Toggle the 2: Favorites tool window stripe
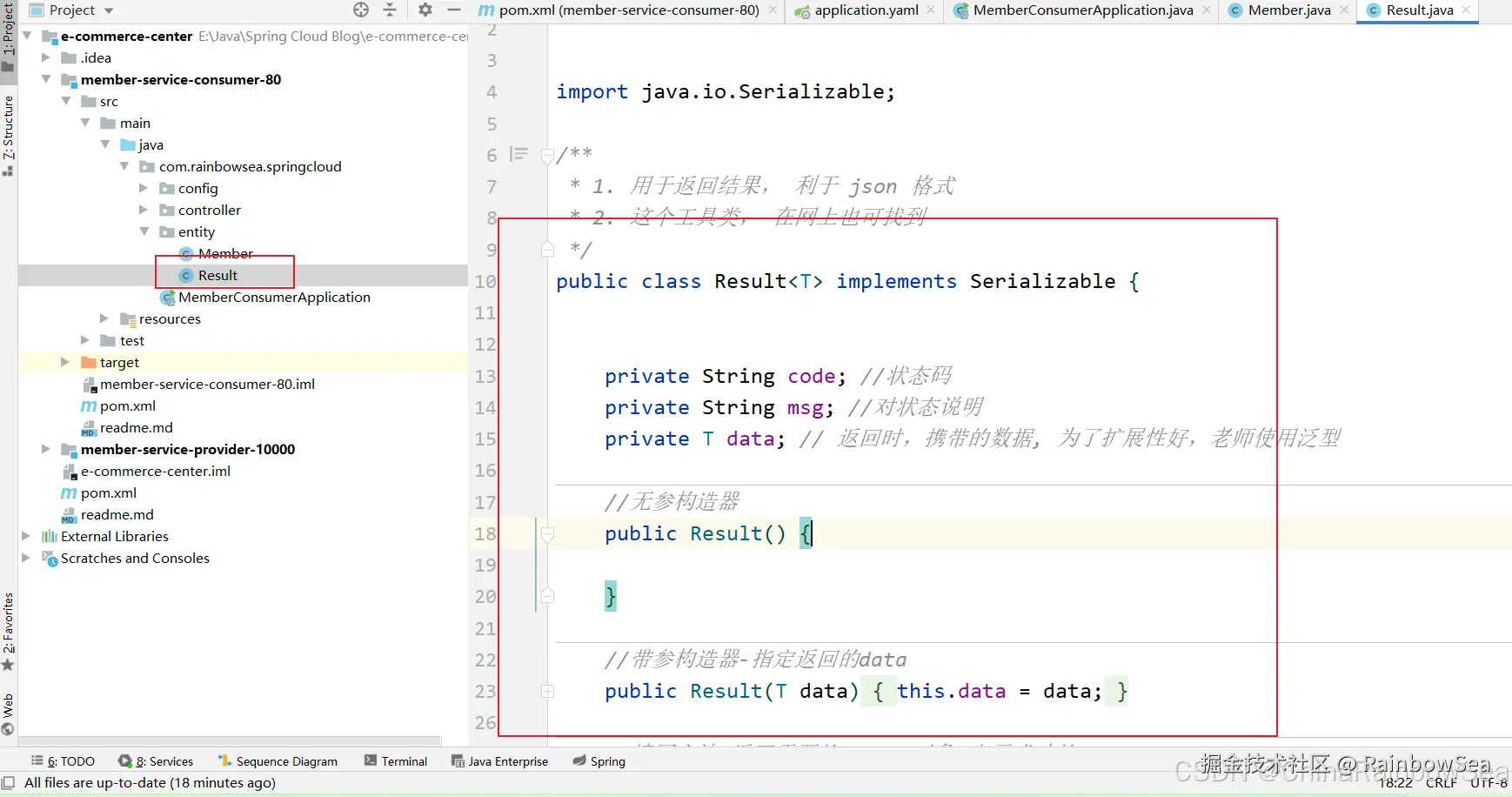This screenshot has width=1512, height=797. coord(8,633)
